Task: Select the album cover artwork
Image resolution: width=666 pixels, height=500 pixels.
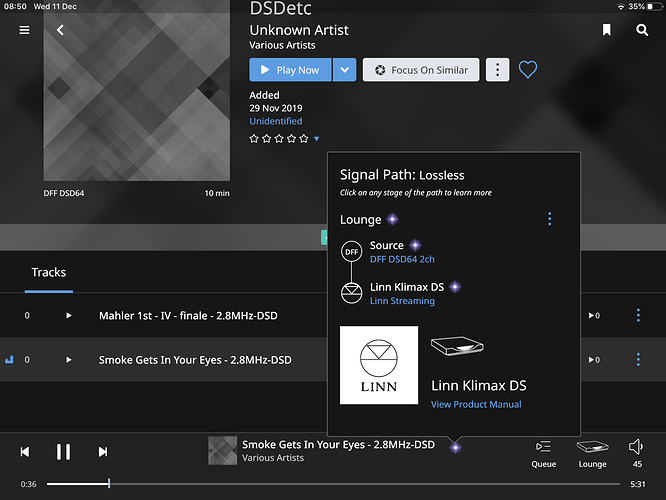Action: [x=137, y=90]
